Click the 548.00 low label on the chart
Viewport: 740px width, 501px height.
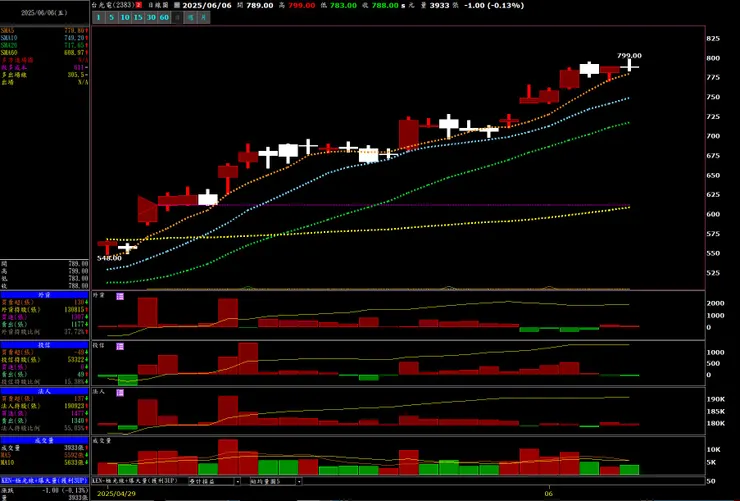pos(109,258)
